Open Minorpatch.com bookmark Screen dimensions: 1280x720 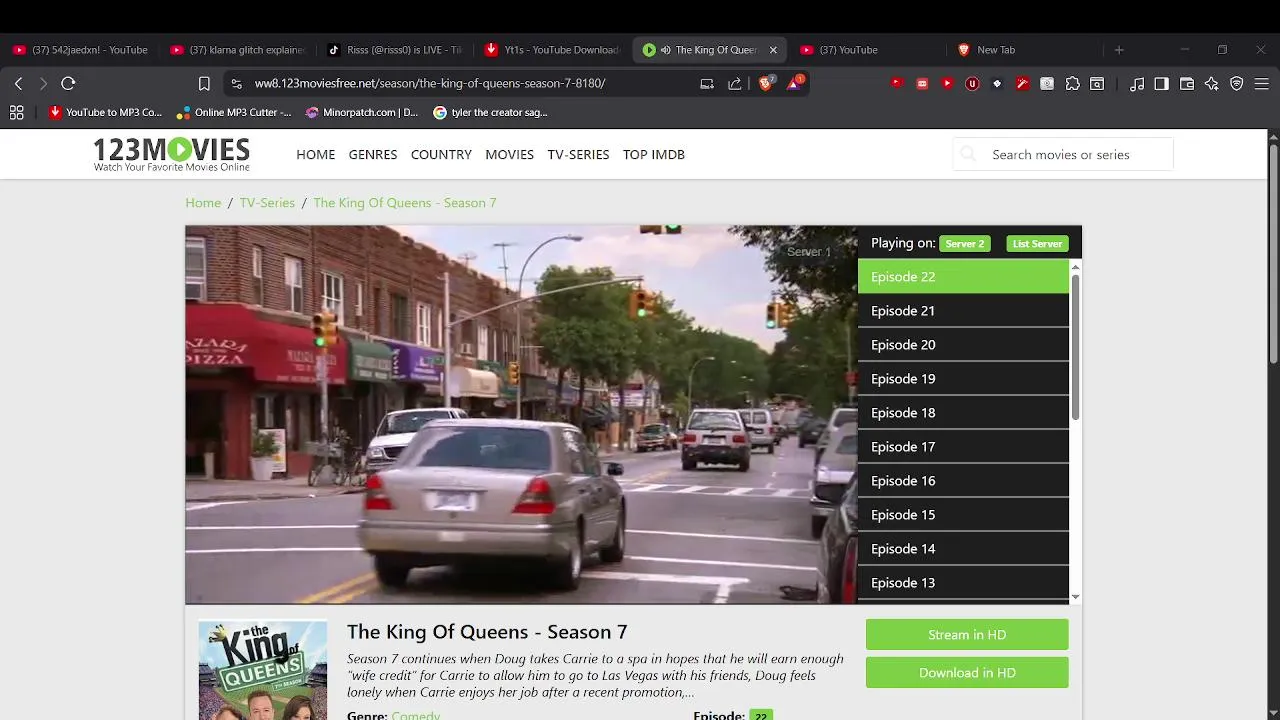tap(362, 112)
